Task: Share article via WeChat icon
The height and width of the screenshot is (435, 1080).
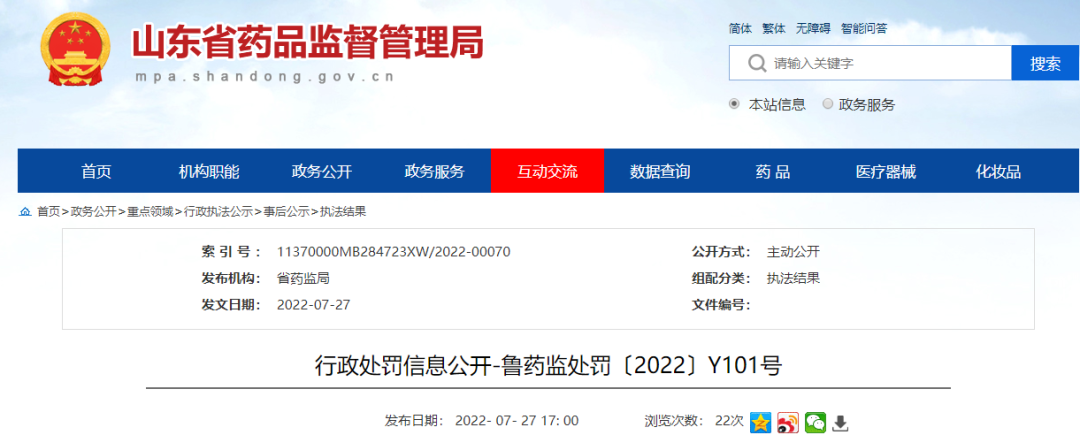Action: click(815, 422)
